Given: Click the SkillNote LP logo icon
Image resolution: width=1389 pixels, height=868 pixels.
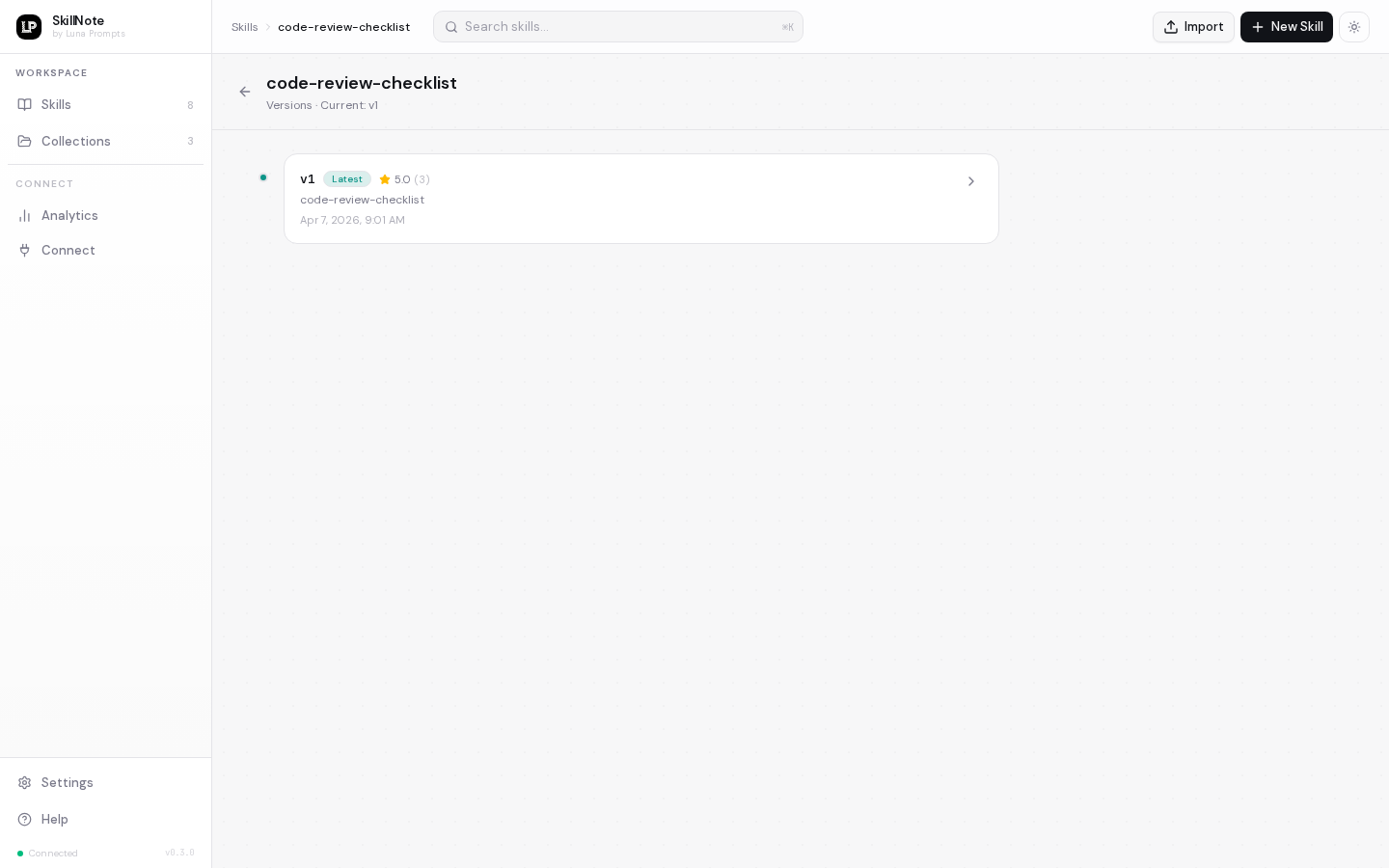Looking at the screenshot, I should 29,27.
